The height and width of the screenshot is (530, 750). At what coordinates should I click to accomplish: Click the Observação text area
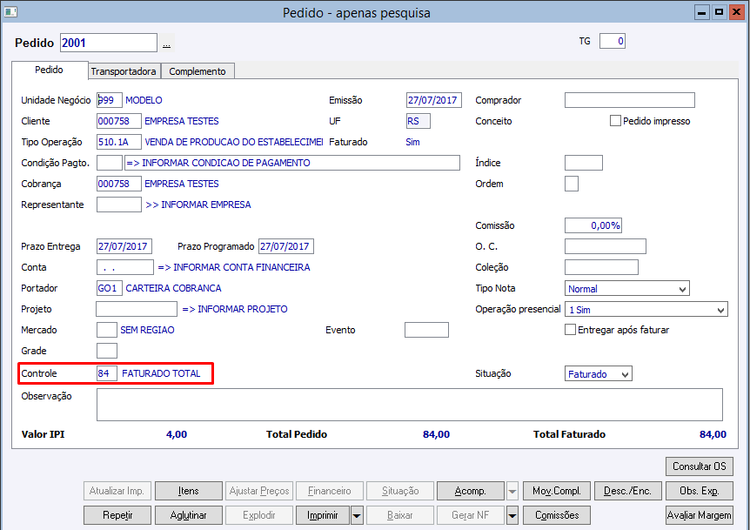pos(409,405)
